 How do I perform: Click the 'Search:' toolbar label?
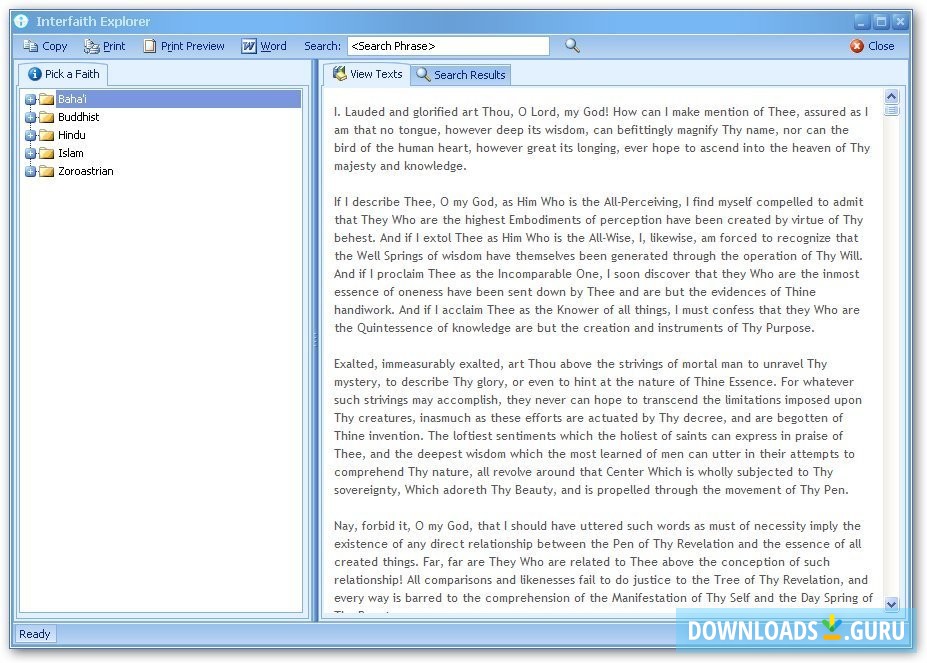(322, 46)
